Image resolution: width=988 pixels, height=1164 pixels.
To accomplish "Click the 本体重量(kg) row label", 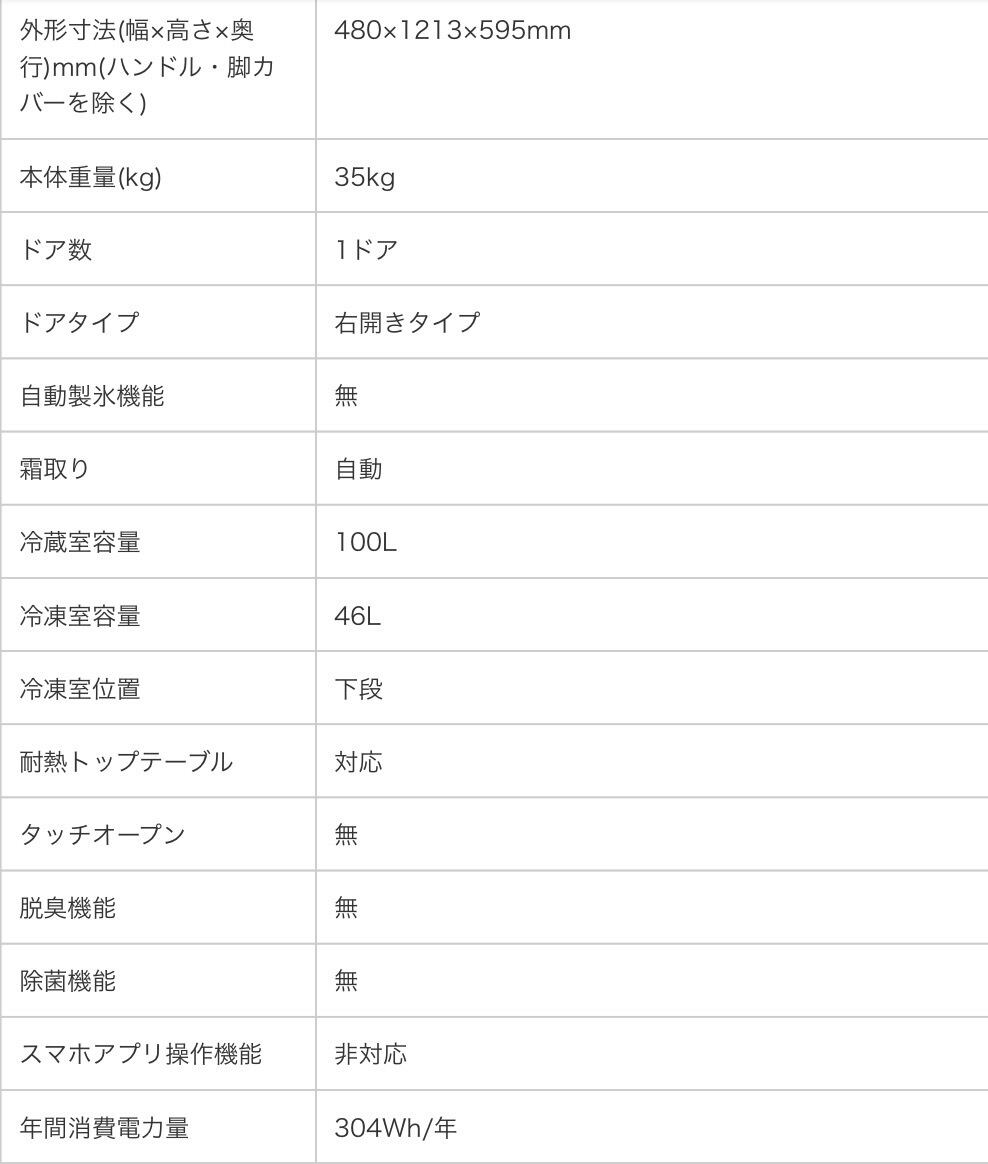I will [x=91, y=177].
